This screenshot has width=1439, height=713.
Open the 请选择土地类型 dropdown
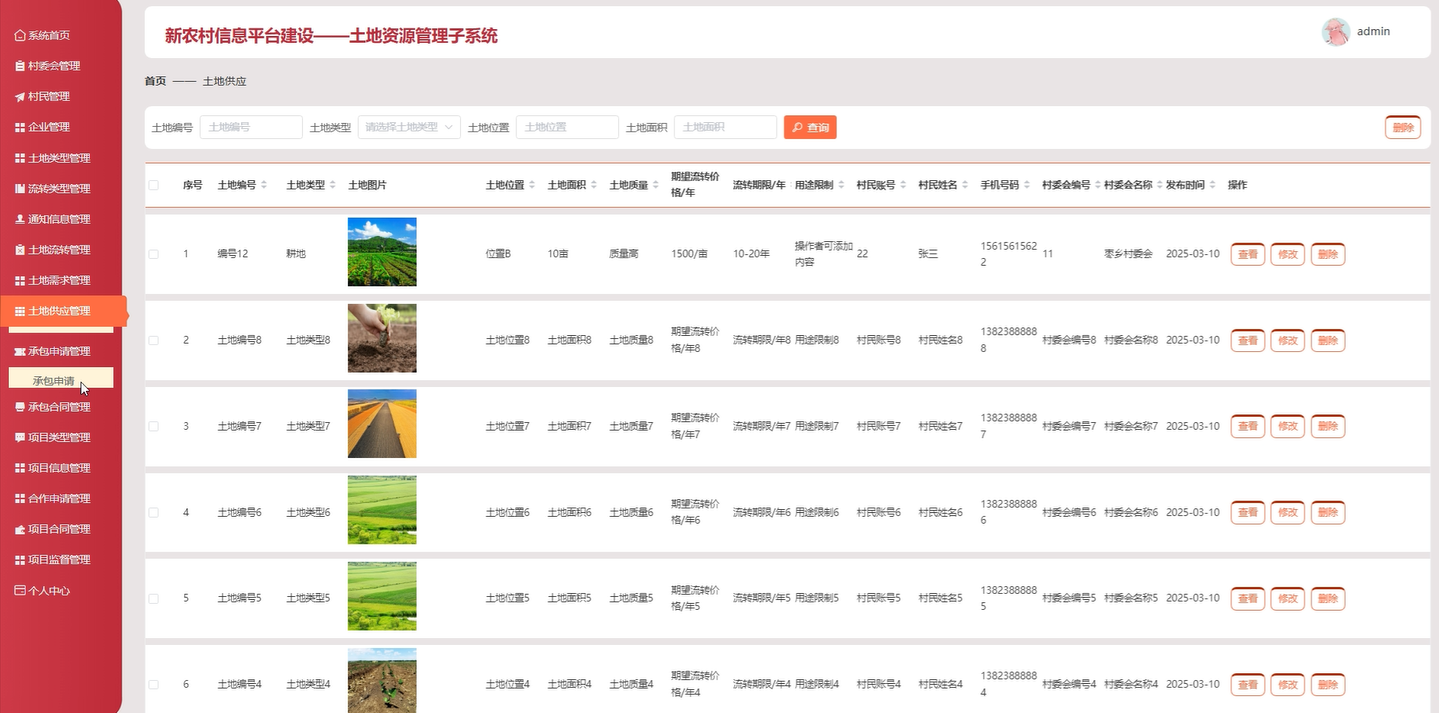(x=408, y=127)
